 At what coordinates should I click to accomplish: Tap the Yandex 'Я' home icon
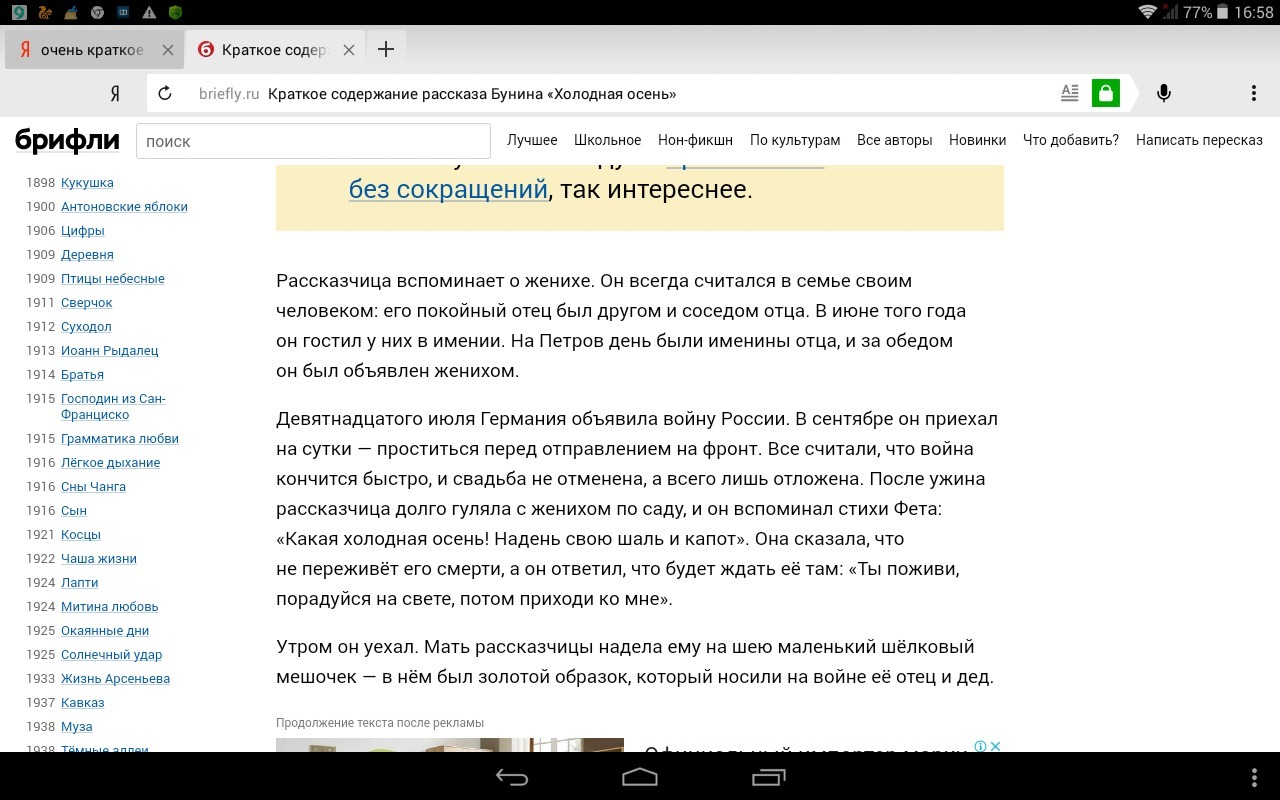(x=115, y=94)
